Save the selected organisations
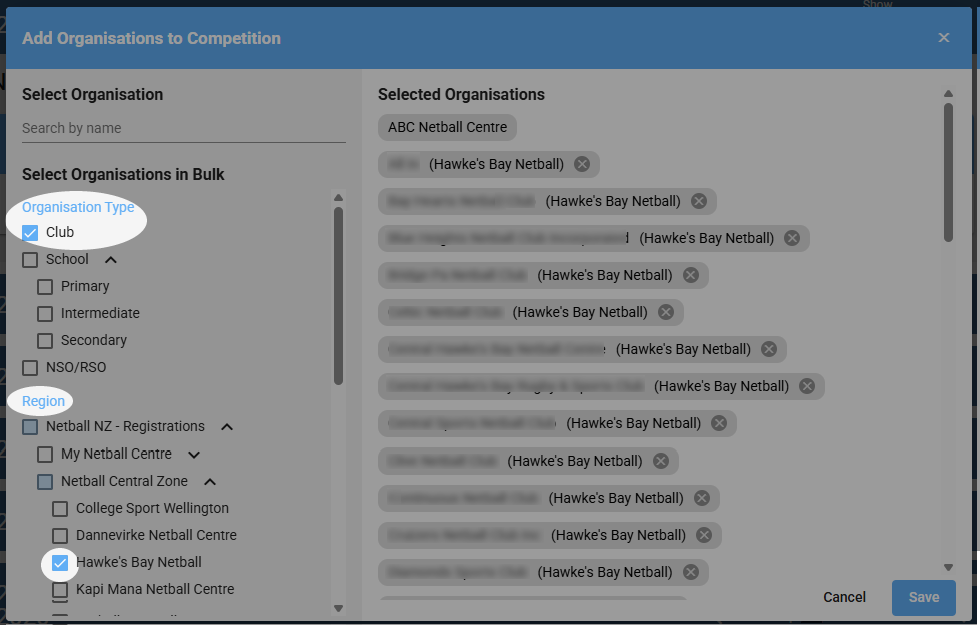This screenshot has width=980, height=625. tap(924, 598)
